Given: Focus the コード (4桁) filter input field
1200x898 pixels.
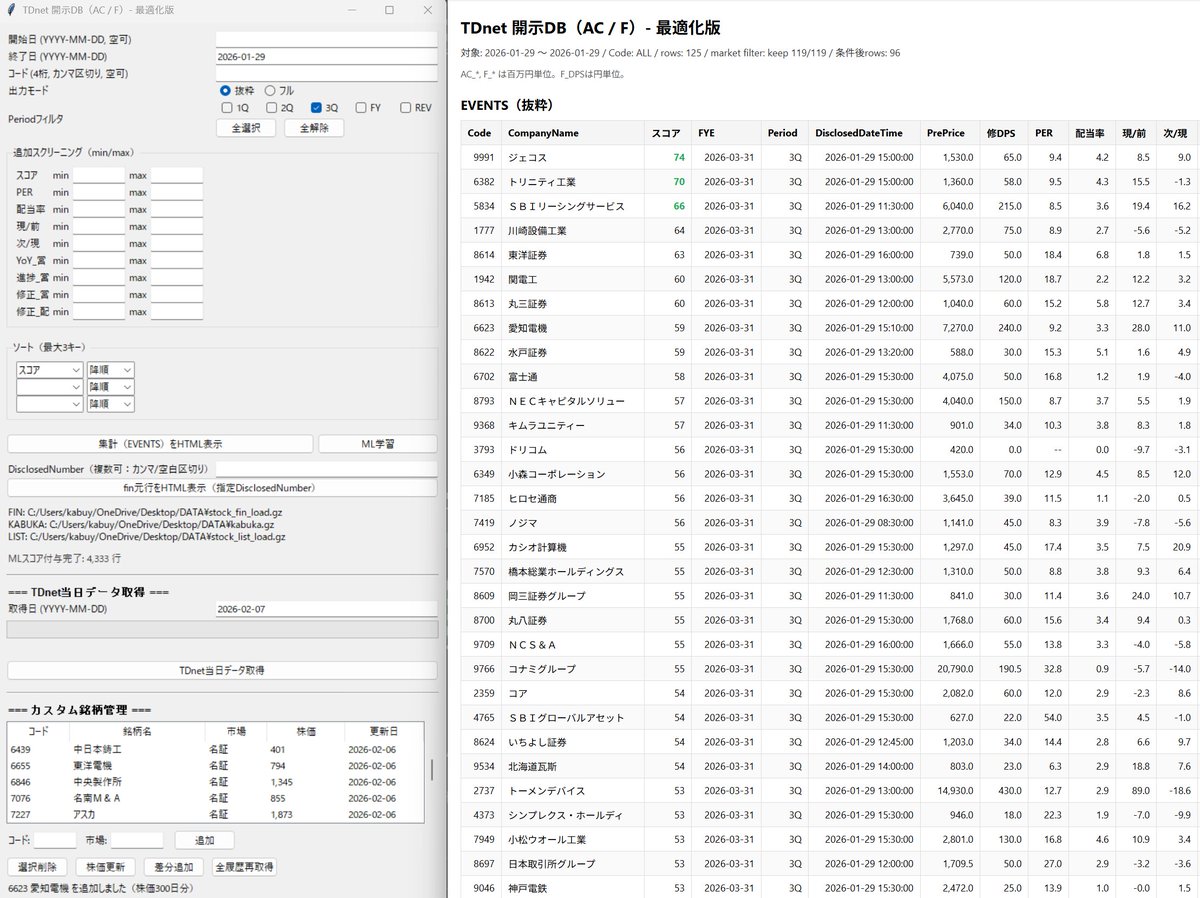Looking at the screenshot, I should coord(327,73).
